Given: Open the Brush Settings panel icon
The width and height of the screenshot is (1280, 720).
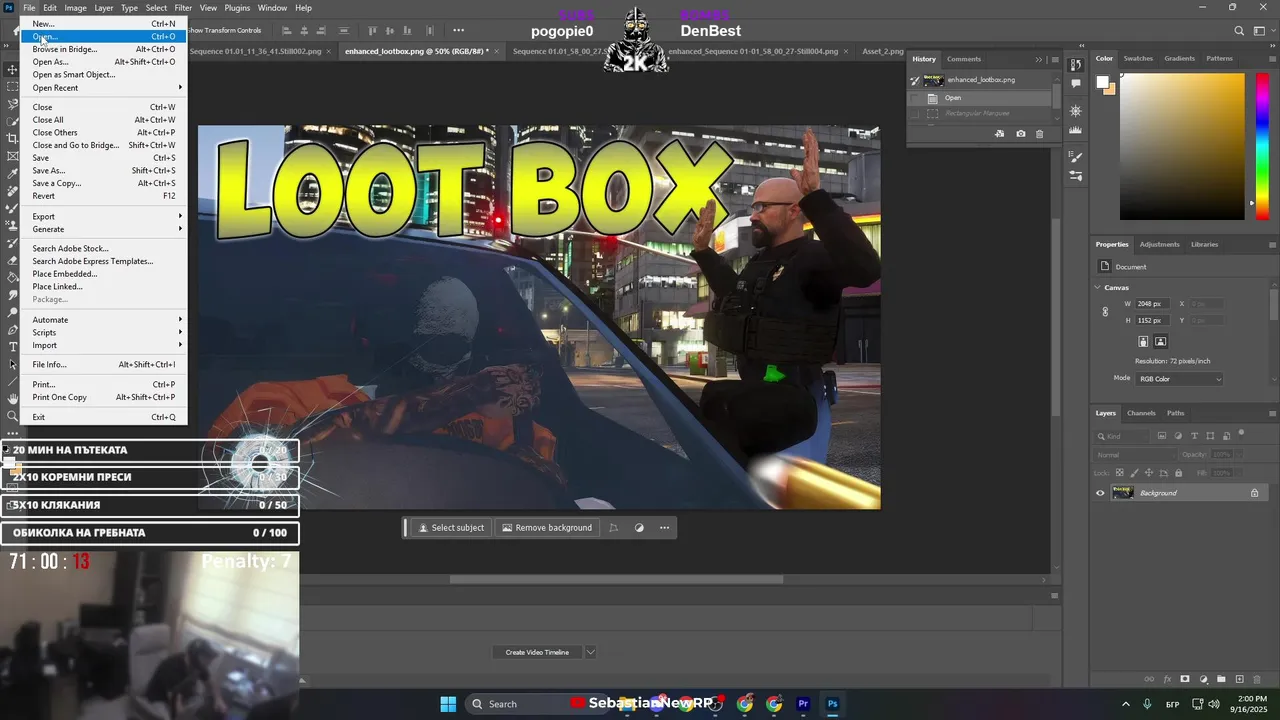Looking at the screenshot, I should click(x=1076, y=157).
